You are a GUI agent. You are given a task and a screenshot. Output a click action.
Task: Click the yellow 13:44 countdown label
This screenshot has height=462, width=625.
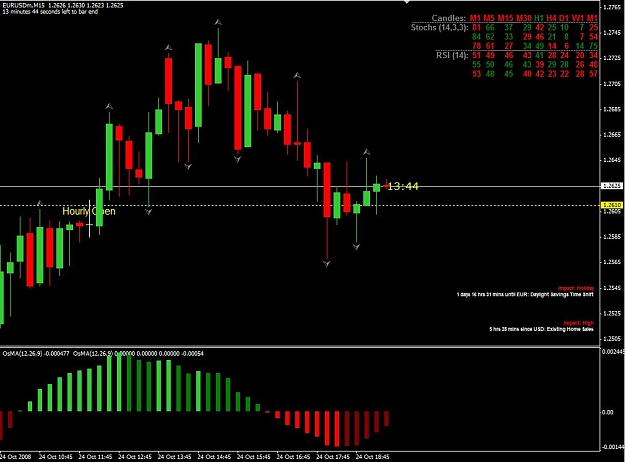point(403,186)
